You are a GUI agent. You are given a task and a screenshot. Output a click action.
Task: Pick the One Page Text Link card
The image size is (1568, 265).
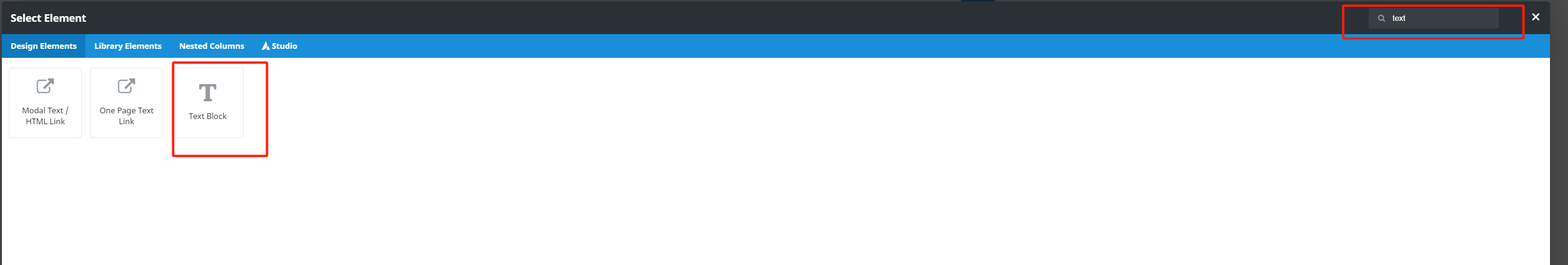coord(126,103)
